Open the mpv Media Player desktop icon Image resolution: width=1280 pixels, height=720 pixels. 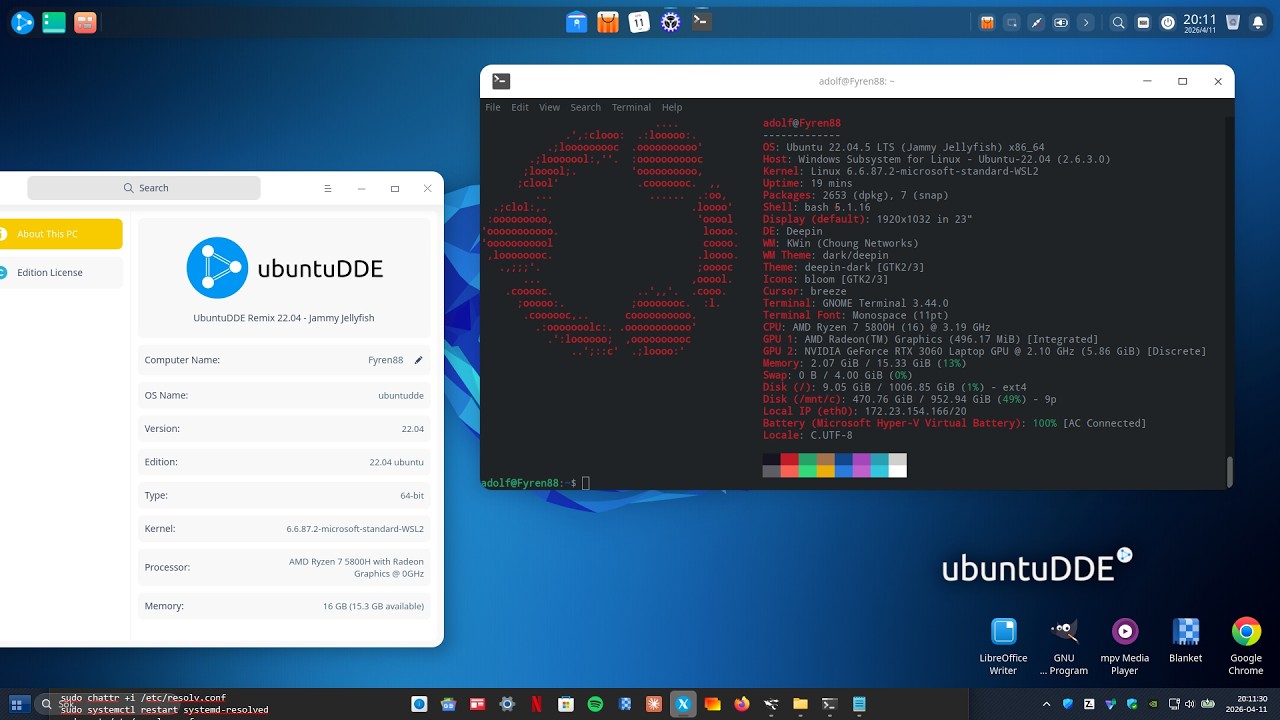[x=1125, y=646]
